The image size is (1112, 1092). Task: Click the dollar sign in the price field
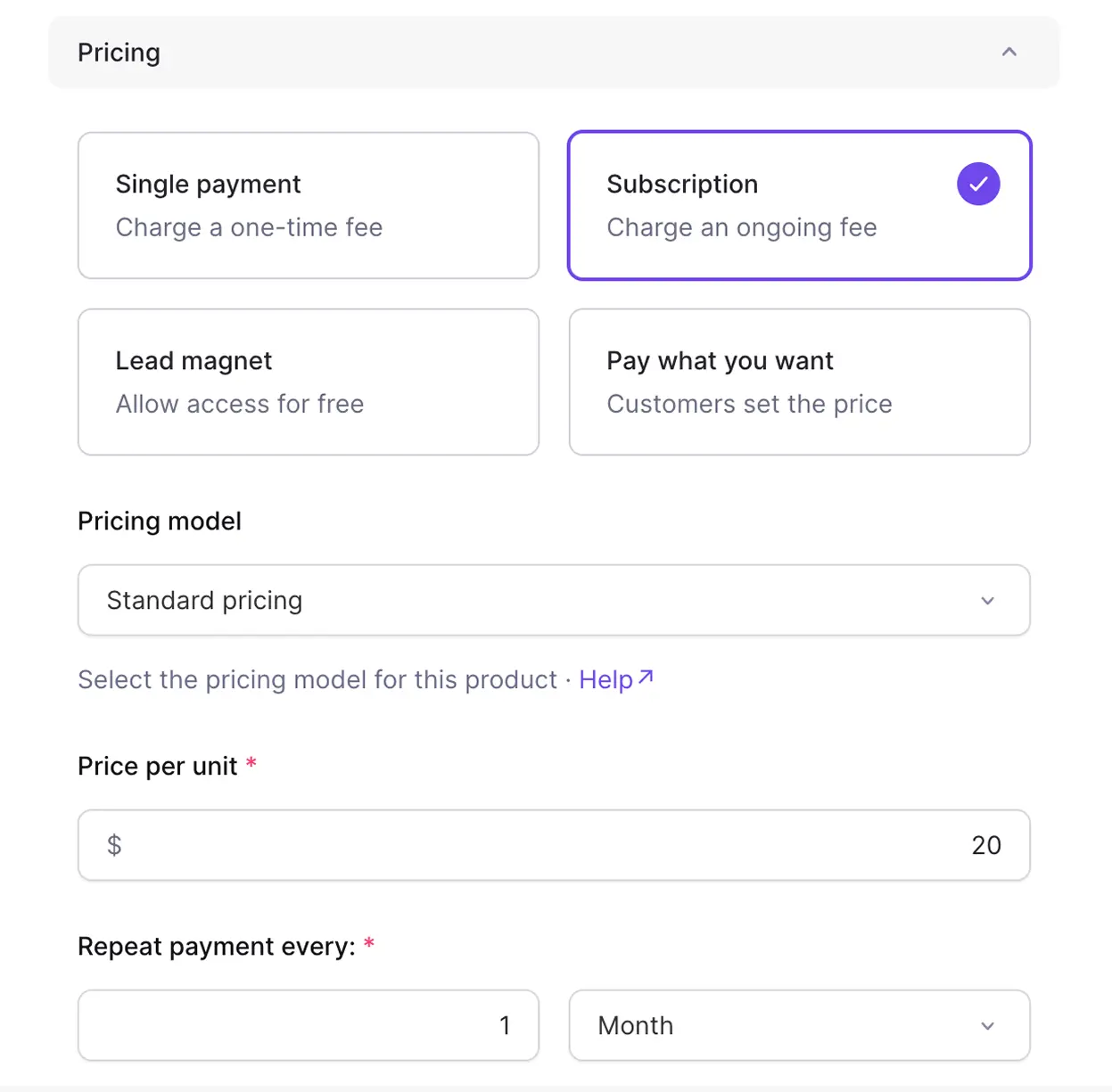[x=113, y=845]
